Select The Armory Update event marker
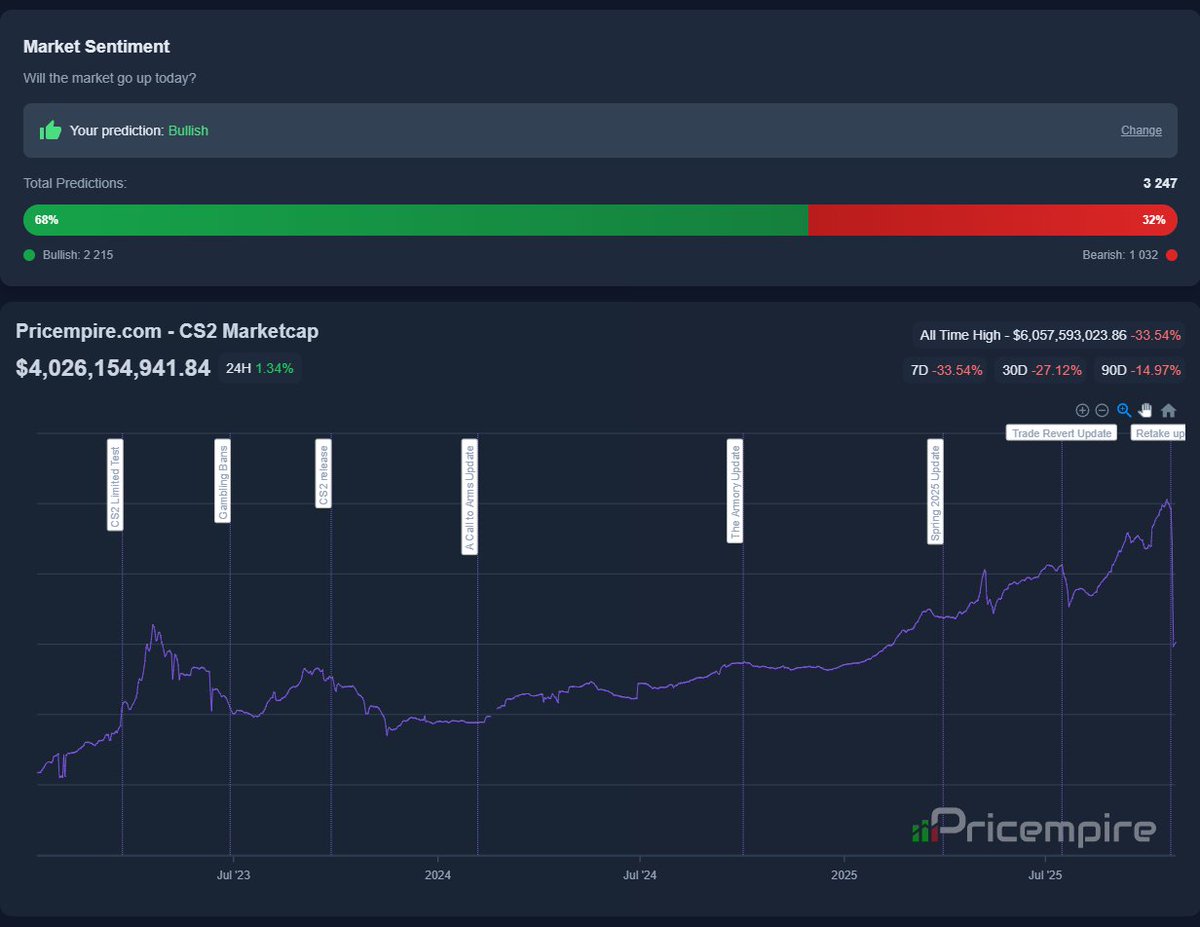The height and width of the screenshot is (927, 1200). [x=735, y=490]
